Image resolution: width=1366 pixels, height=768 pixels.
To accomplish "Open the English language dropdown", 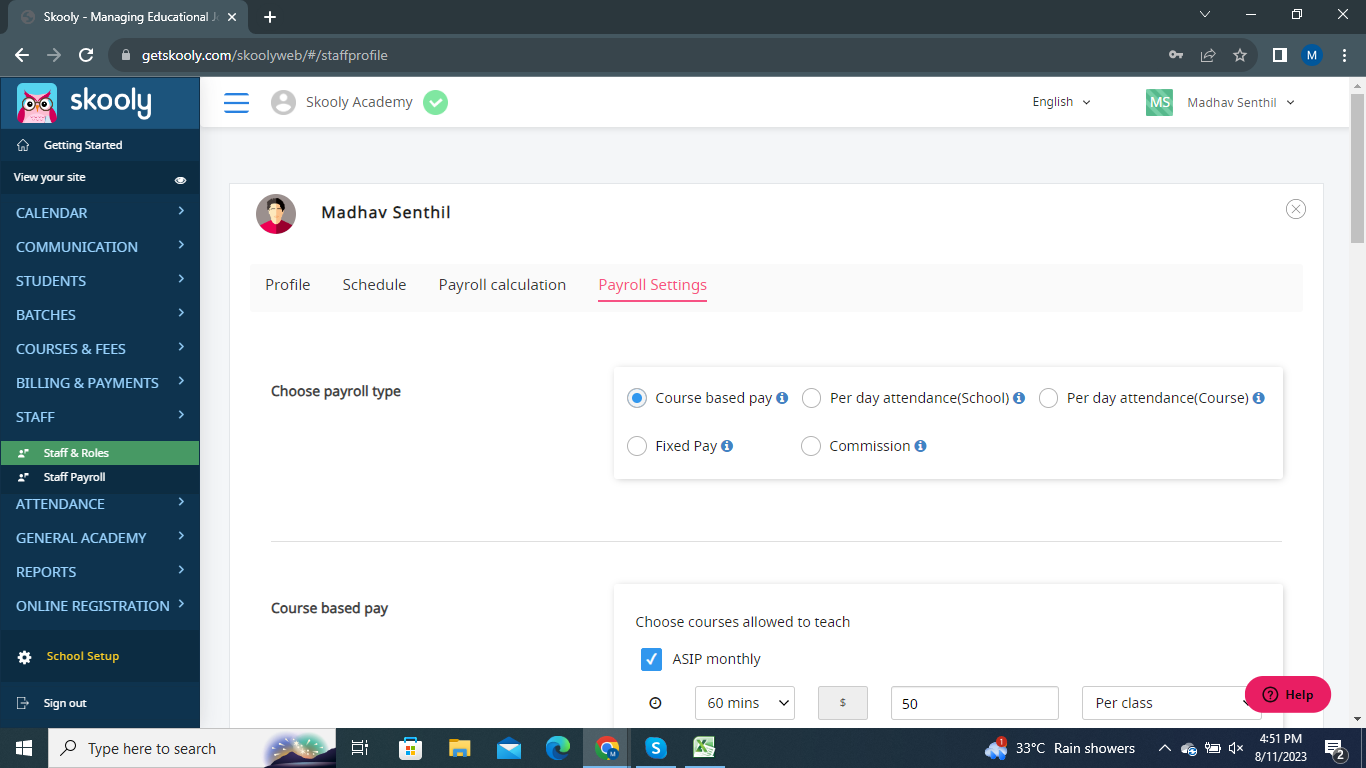I will [1062, 102].
